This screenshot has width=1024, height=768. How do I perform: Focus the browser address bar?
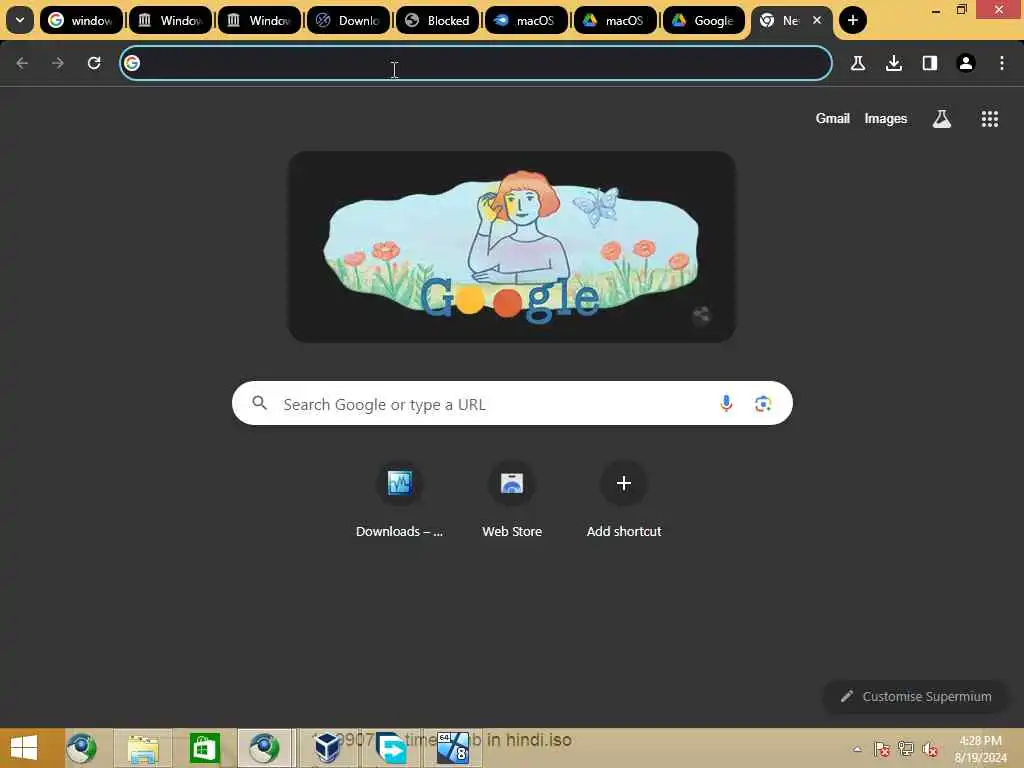(475, 63)
